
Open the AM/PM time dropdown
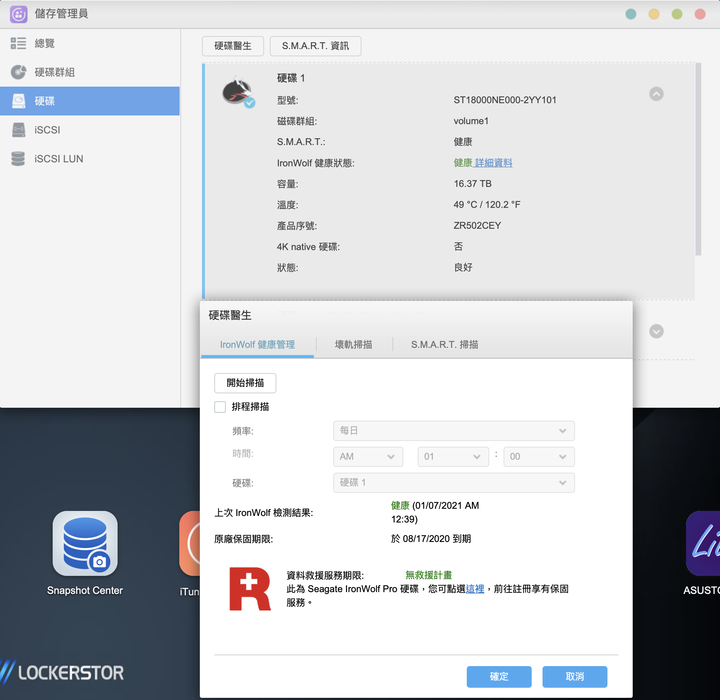[368, 457]
